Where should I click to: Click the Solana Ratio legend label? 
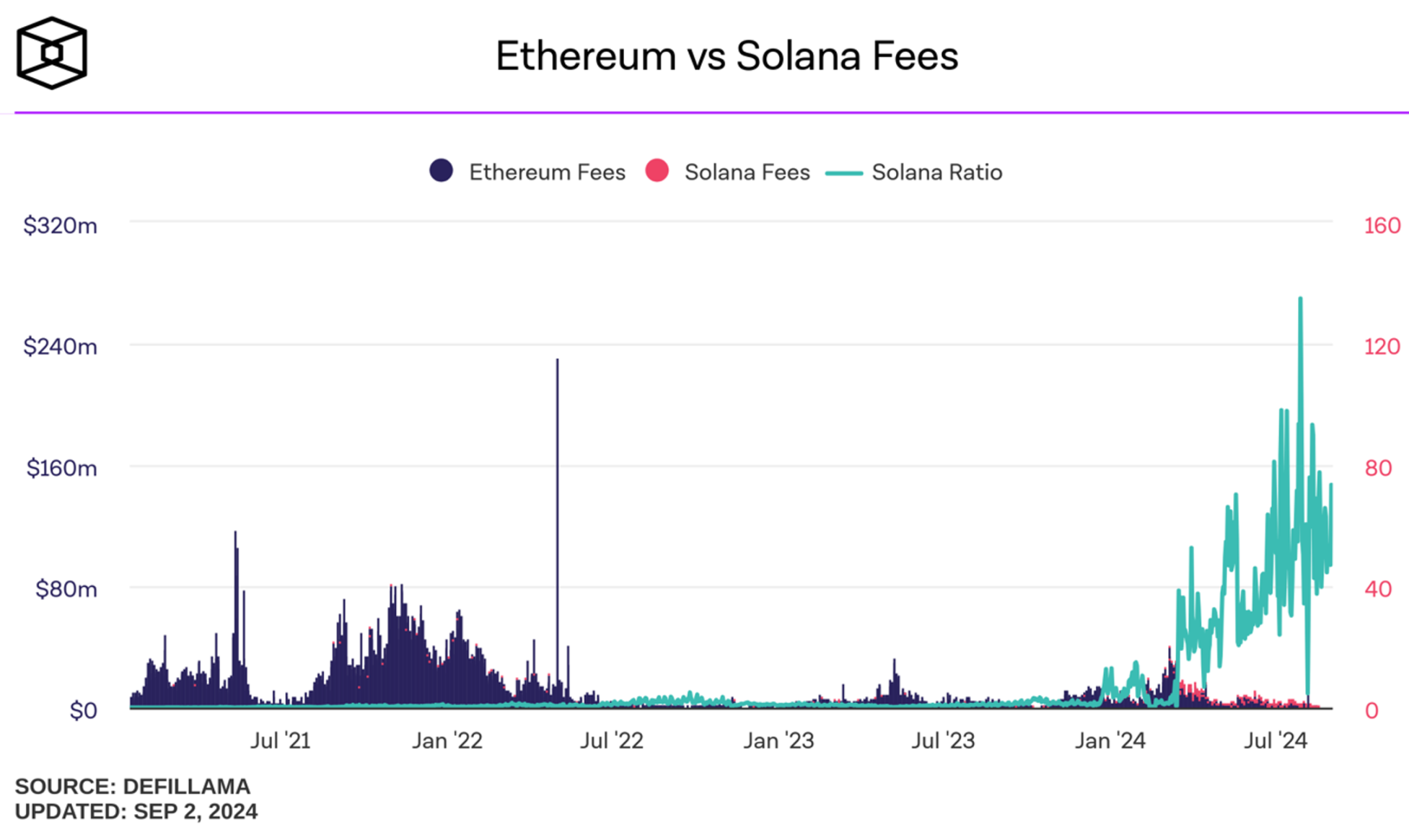click(x=936, y=172)
